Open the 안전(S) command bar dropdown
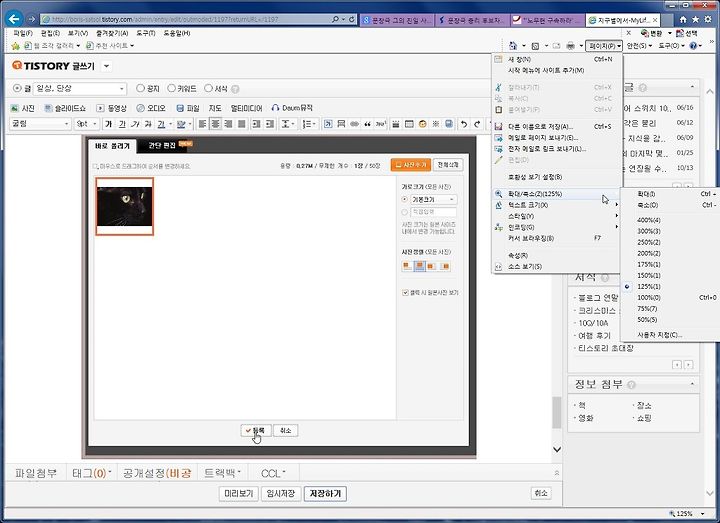The width and height of the screenshot is (720, 523). [639, 46]
